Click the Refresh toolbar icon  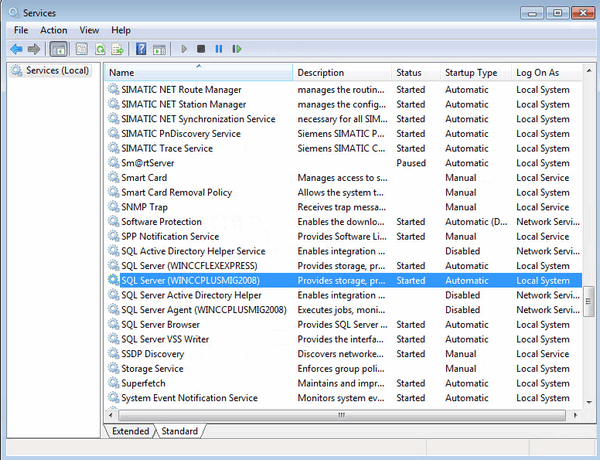[x=100, y=49]
